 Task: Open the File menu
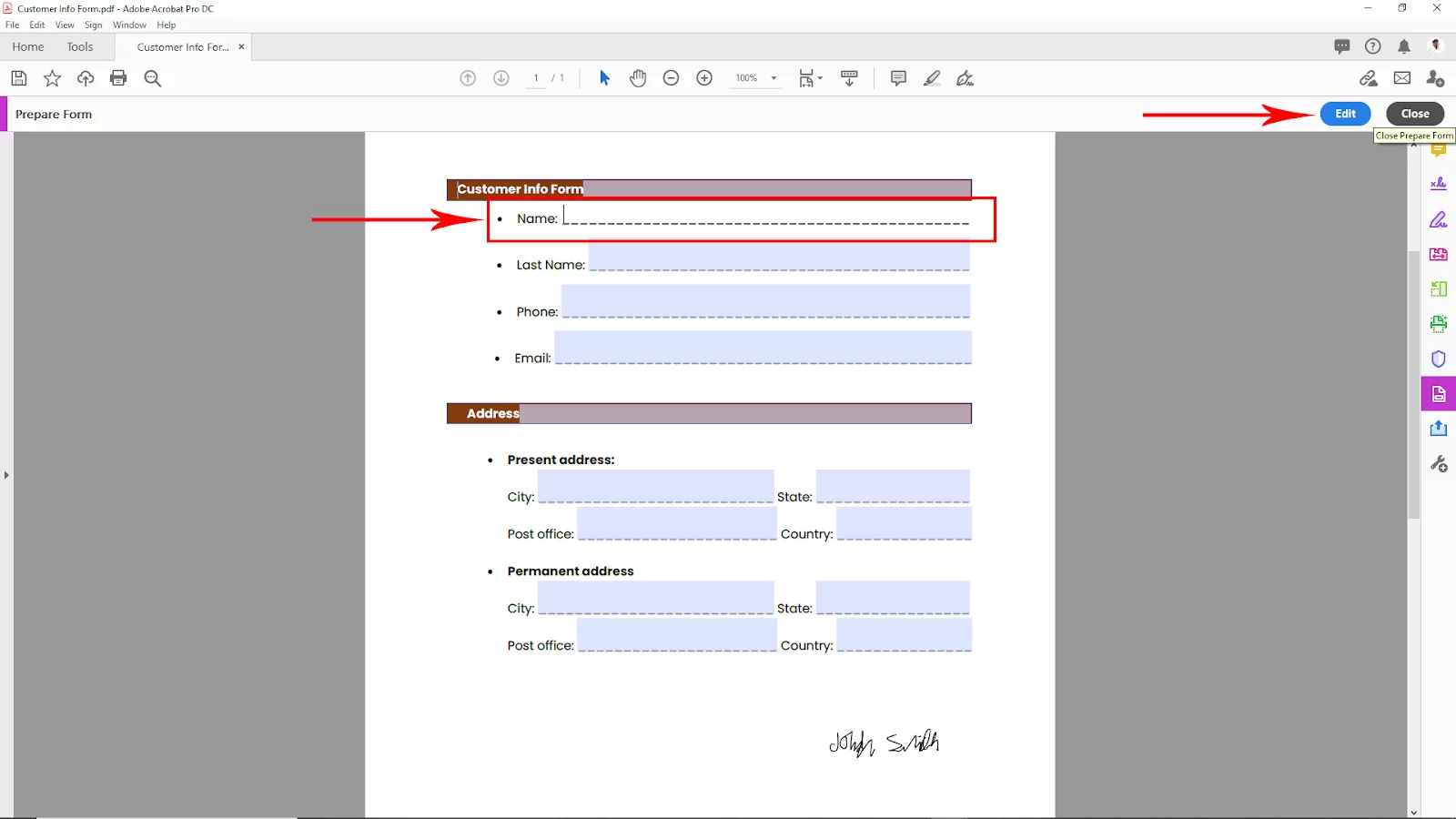pyautogui.click(x=12, y=25)
